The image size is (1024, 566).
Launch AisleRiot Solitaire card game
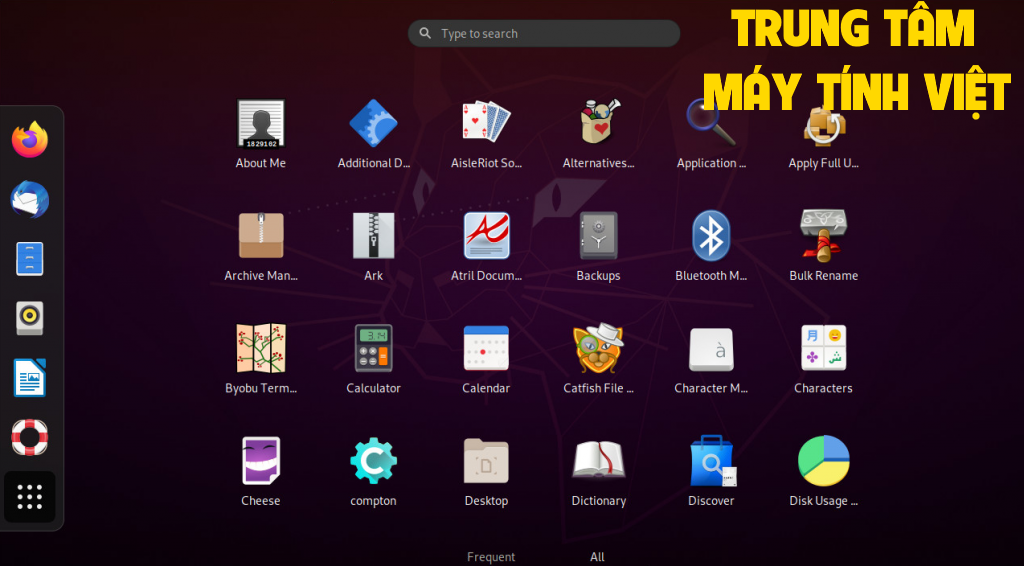486,124
